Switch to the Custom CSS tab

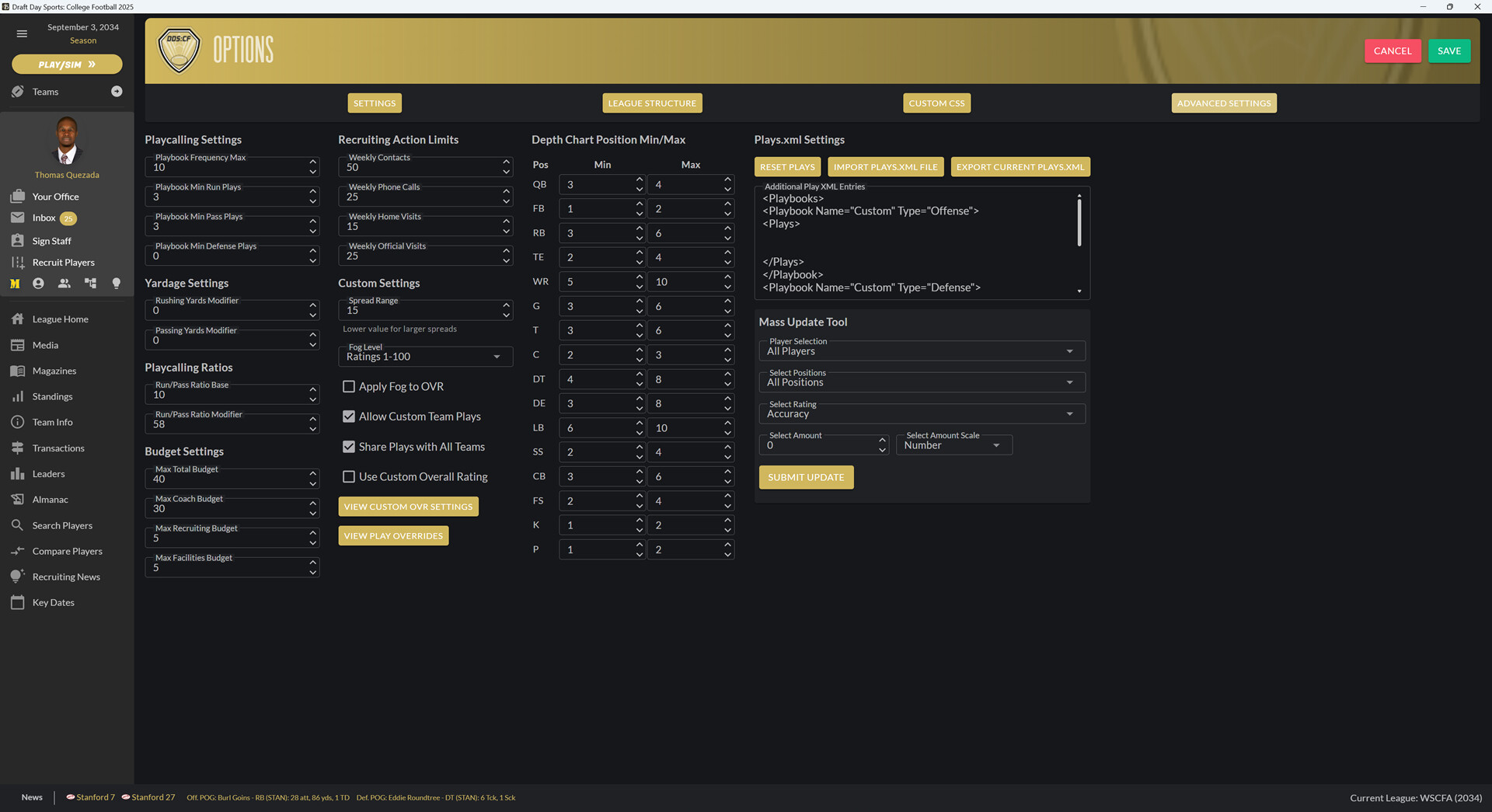936,103
